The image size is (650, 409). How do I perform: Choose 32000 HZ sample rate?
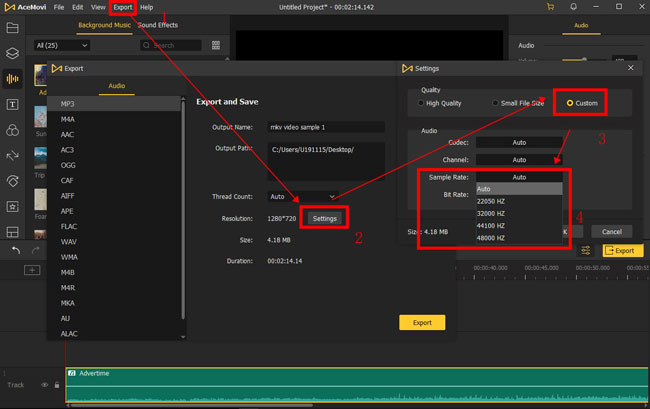tap(519, 213)
